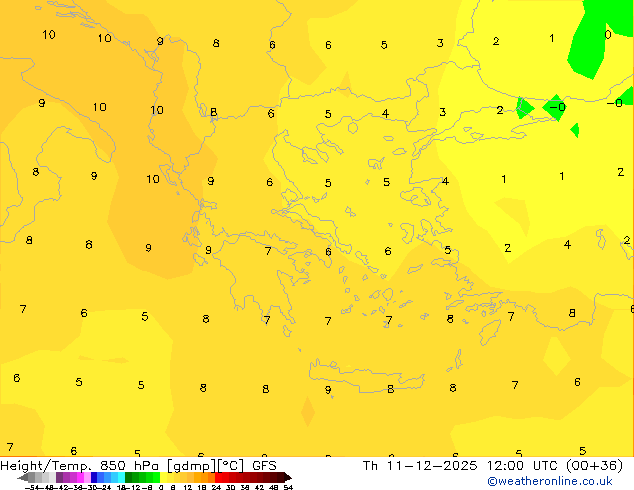
Task: Click the '12:00 UTC' time text
Action: [522, 466]
